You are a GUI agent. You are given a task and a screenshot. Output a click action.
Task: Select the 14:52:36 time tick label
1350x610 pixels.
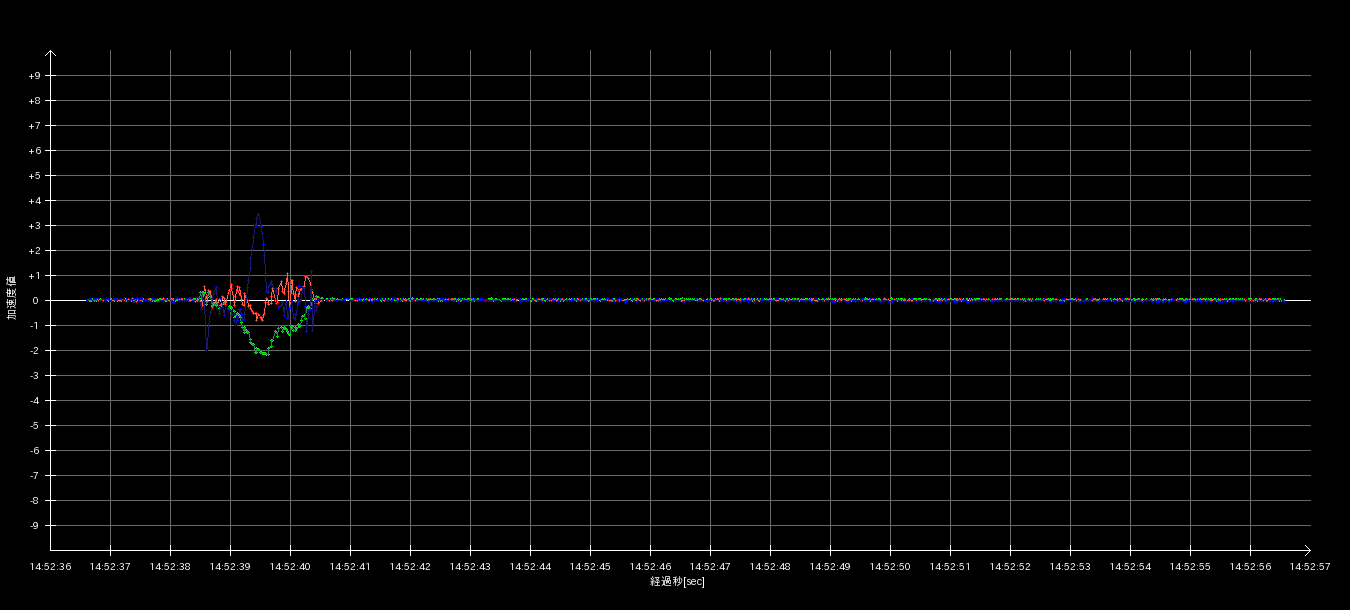[51, 566]
